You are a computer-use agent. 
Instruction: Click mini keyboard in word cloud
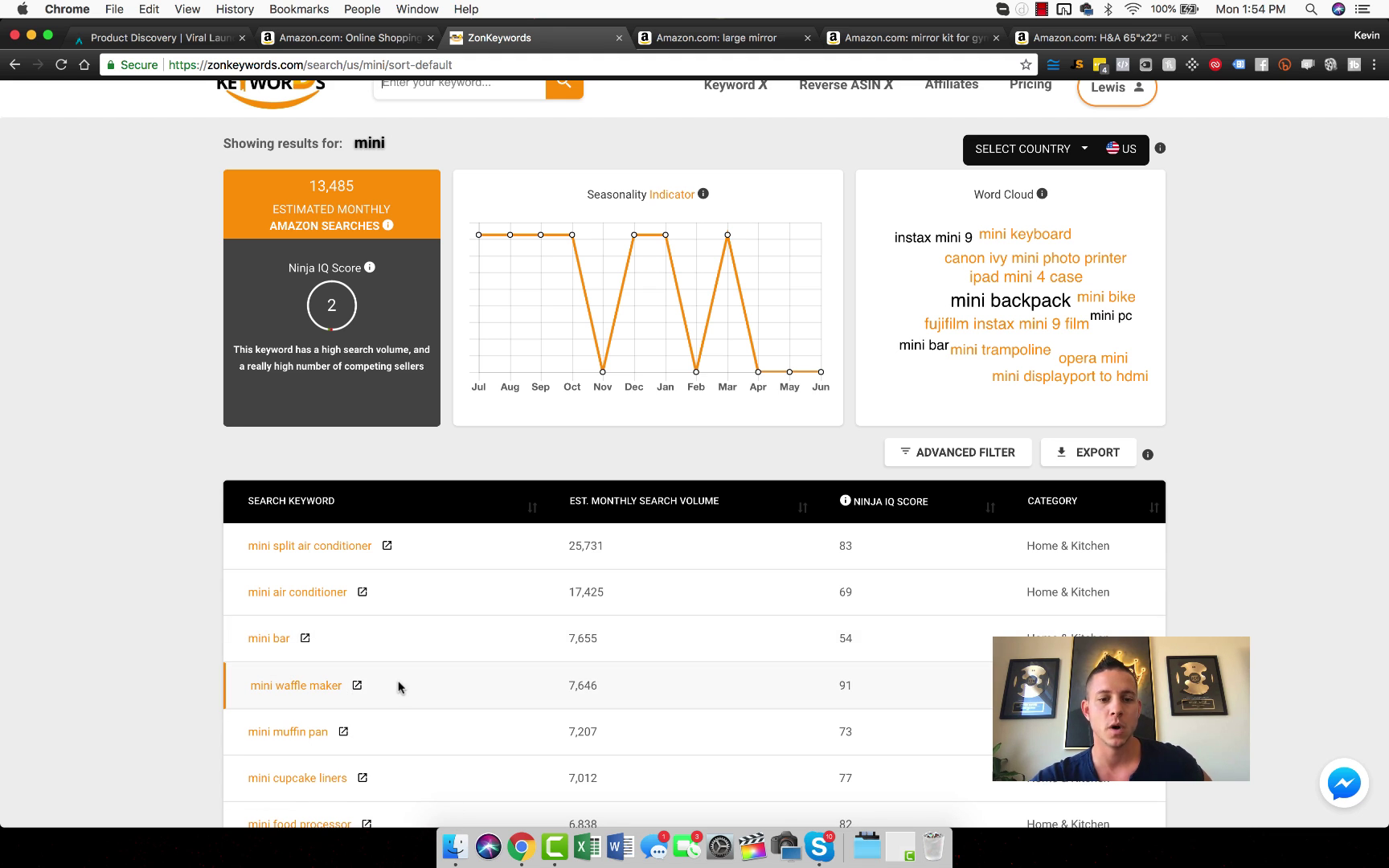point(1025,234)
